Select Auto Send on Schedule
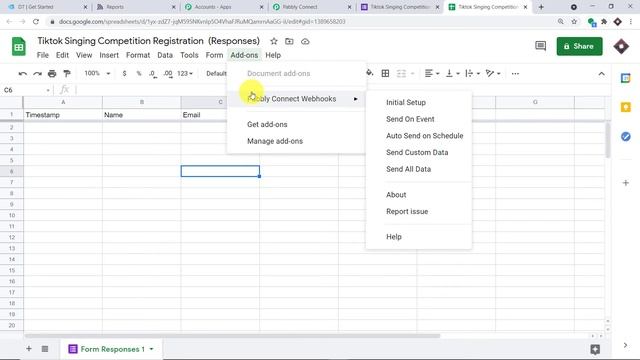This screenshot has height=360, width=640. (419, 136)
